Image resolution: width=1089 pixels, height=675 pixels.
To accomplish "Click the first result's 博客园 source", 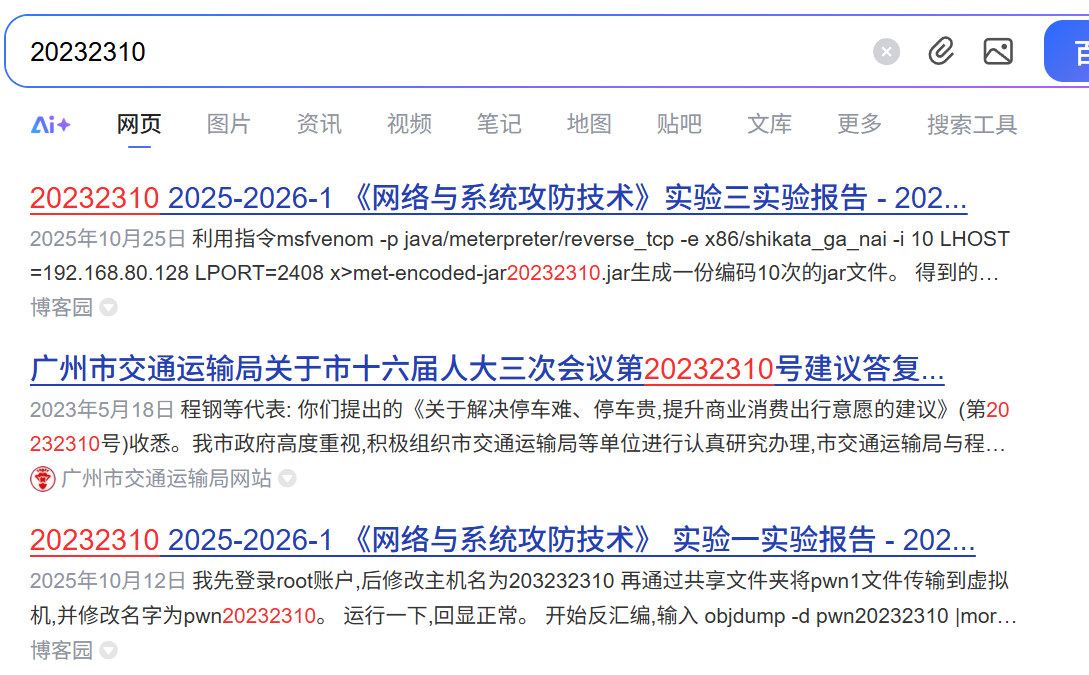I will 61,307.
